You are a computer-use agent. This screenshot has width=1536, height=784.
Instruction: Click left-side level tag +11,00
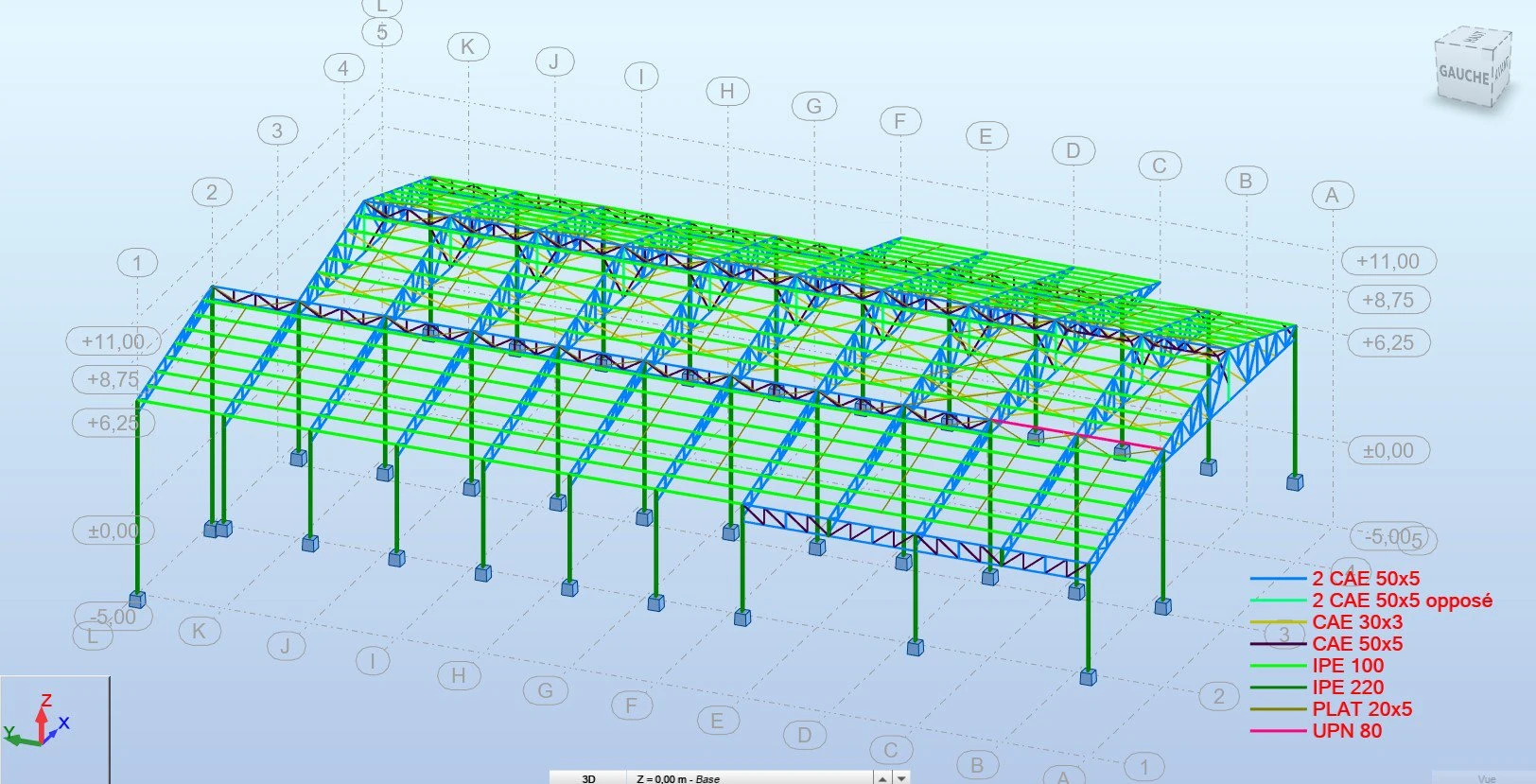[x=113, y=341]
